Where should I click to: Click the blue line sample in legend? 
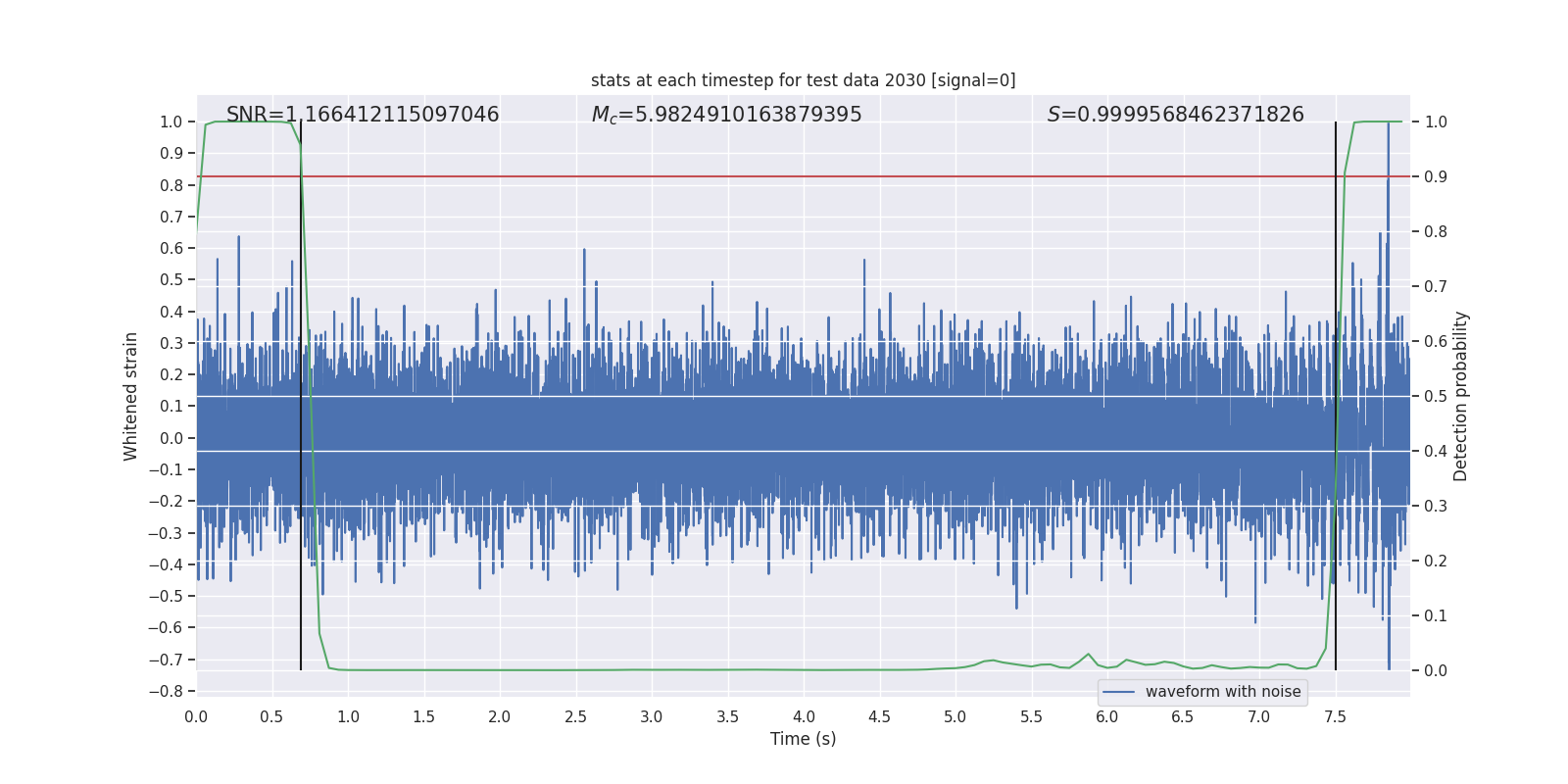[x=1118, y=692]
